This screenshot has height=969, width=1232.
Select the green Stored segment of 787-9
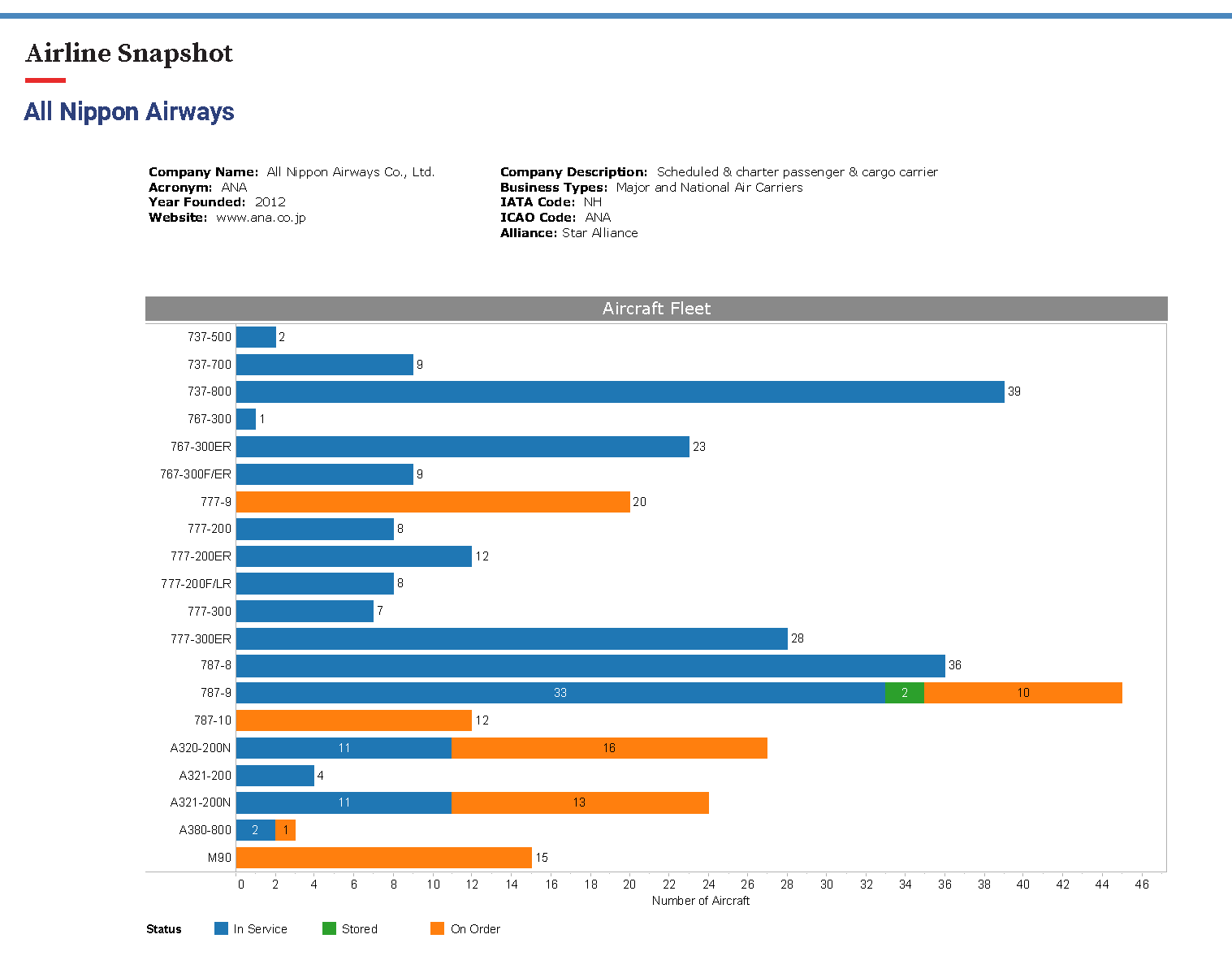(904, 693)
